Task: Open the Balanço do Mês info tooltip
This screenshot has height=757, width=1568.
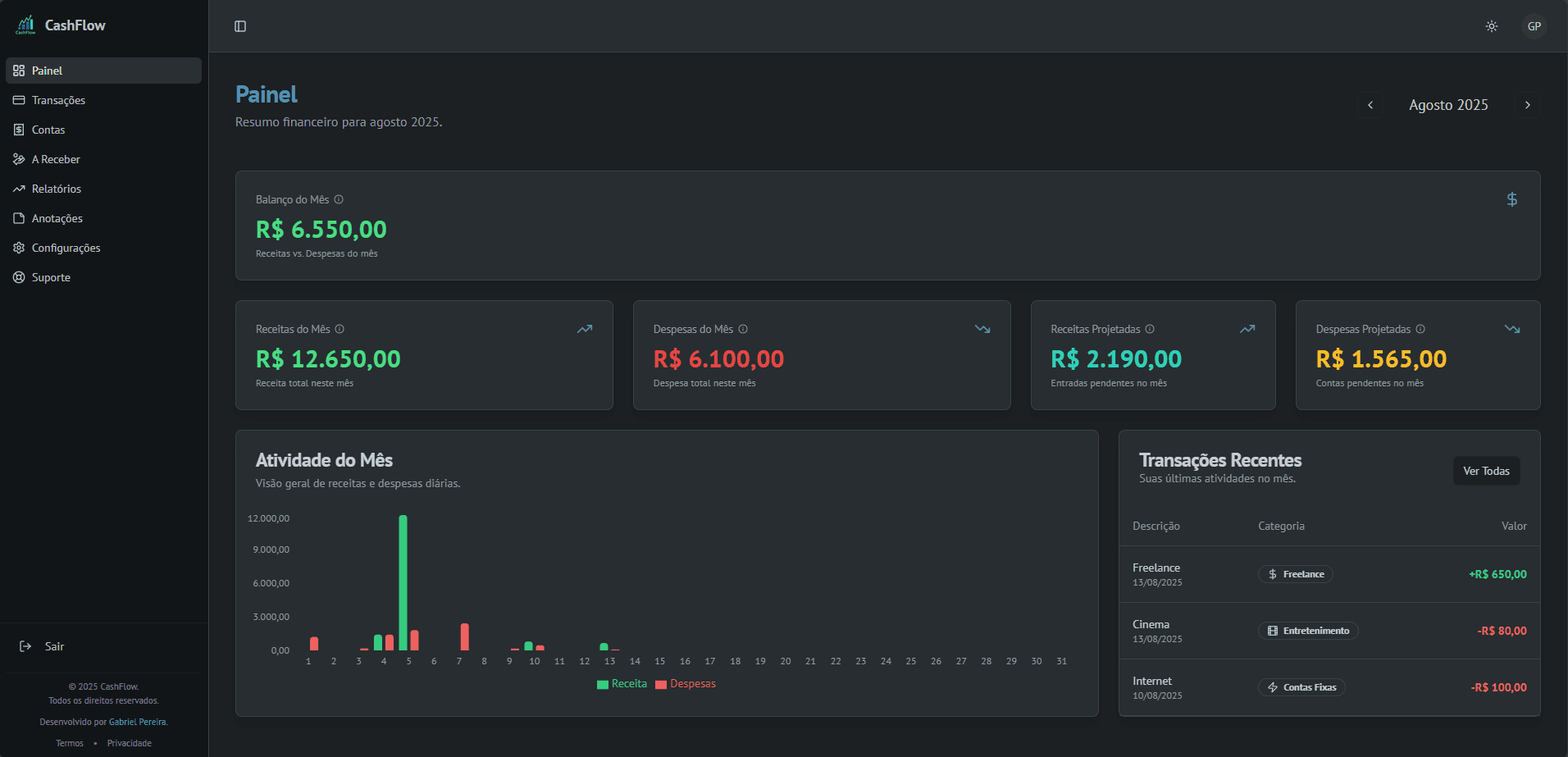Action: tap(339, 199)
